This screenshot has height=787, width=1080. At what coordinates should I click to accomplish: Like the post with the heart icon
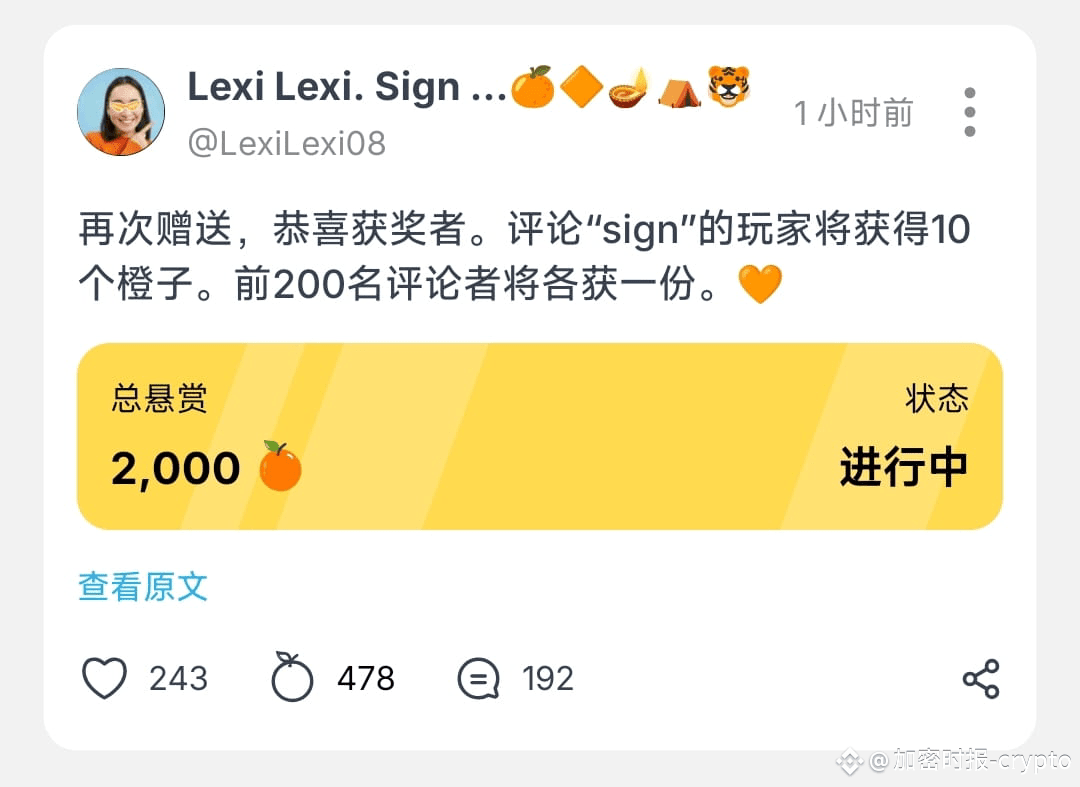click(x=104, y=678)
